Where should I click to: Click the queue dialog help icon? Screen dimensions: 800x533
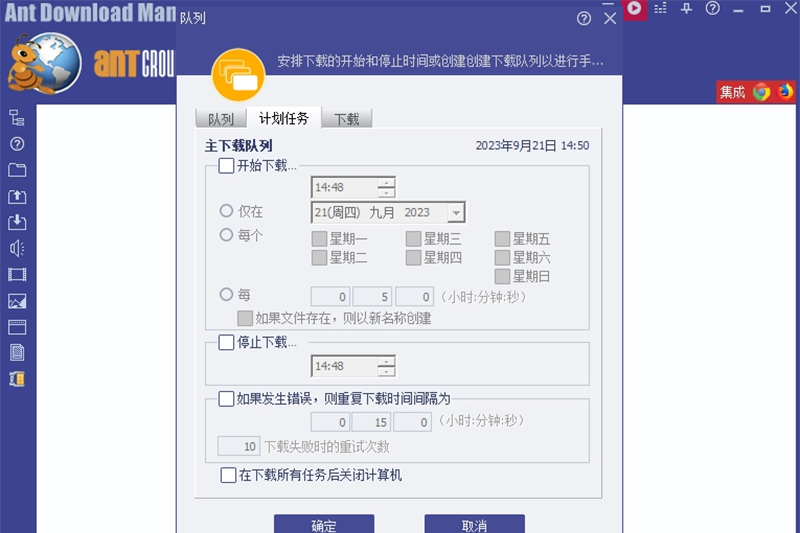(x=584, y=19)
